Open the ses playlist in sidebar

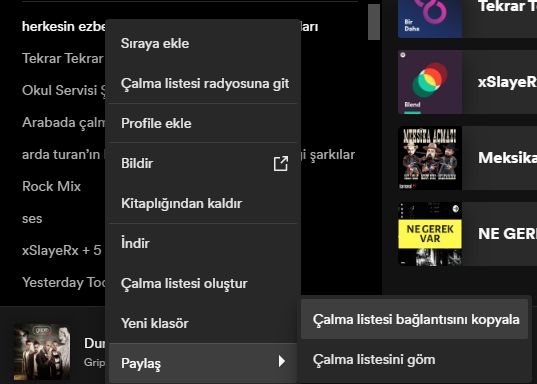tap(32, 219)
